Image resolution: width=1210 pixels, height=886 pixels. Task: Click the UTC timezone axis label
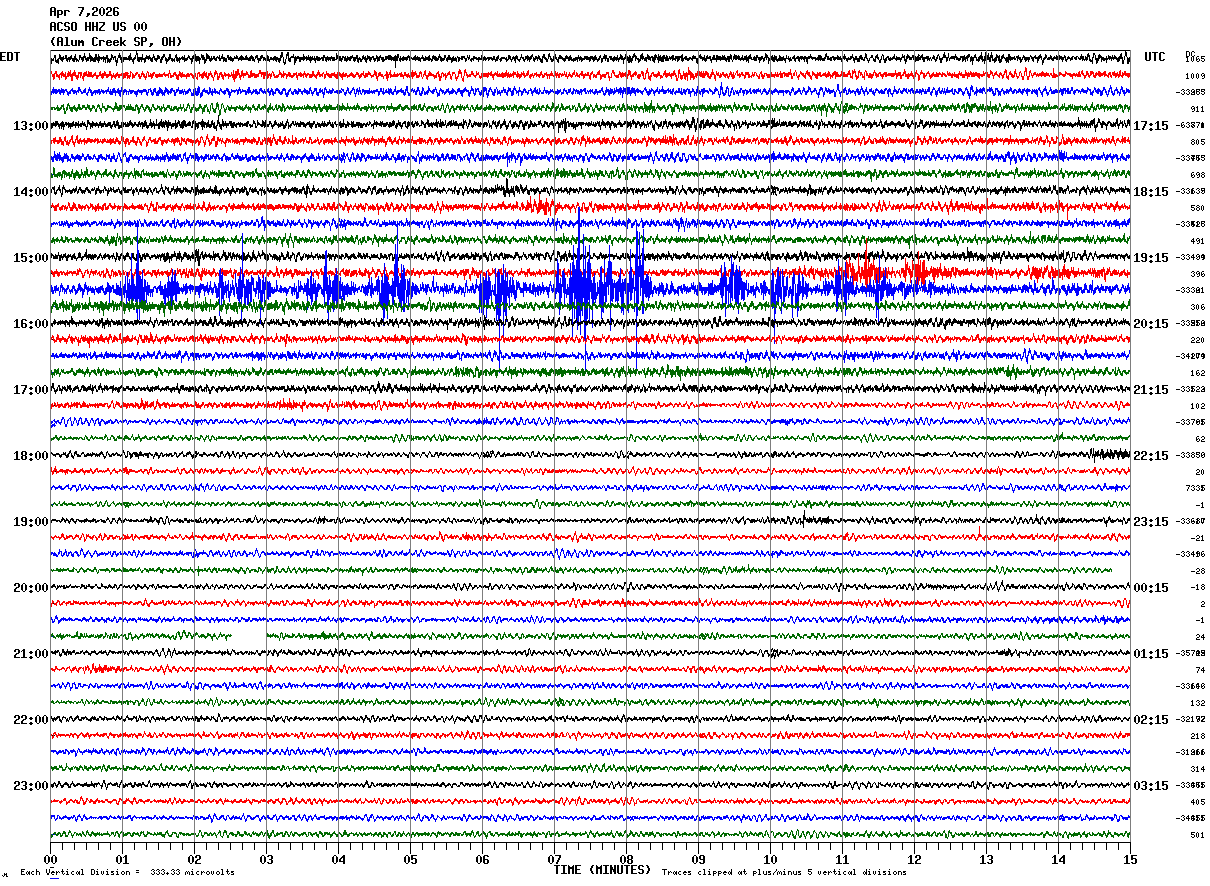1155,57
